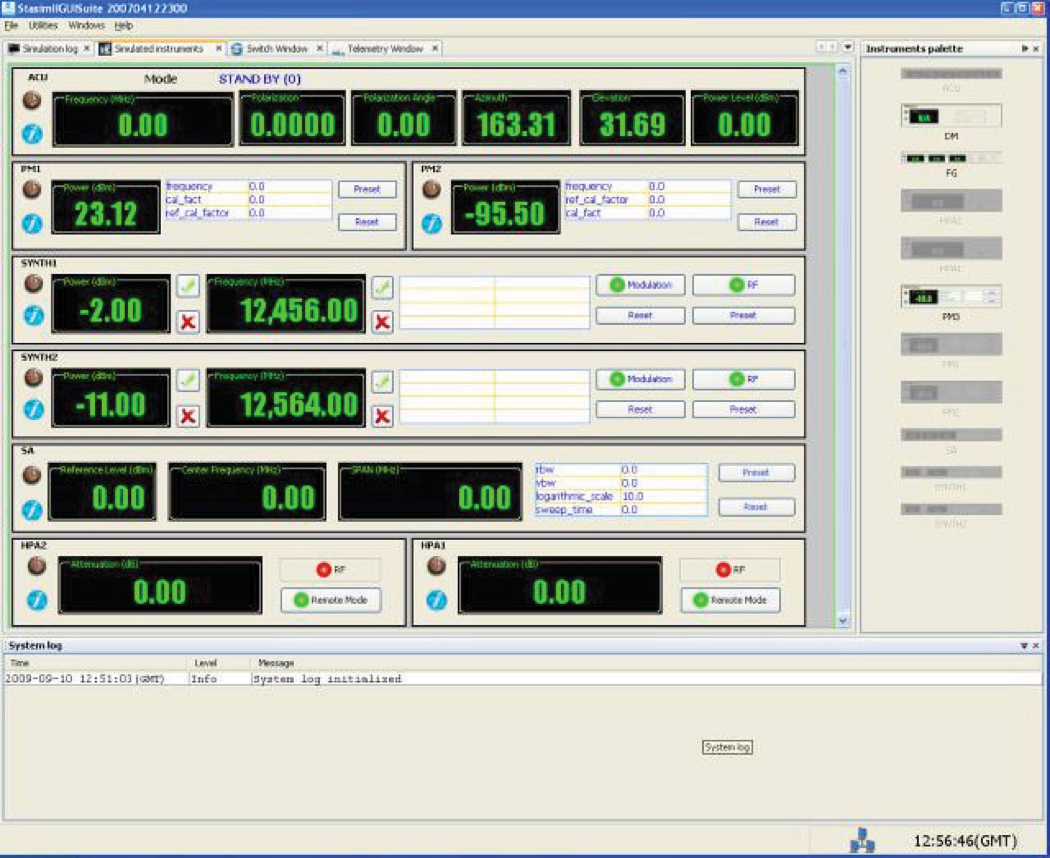The width and height of the screenshot is (1050, 858).
Task: Open the PM2 info icon
Action: coord(432,224)
